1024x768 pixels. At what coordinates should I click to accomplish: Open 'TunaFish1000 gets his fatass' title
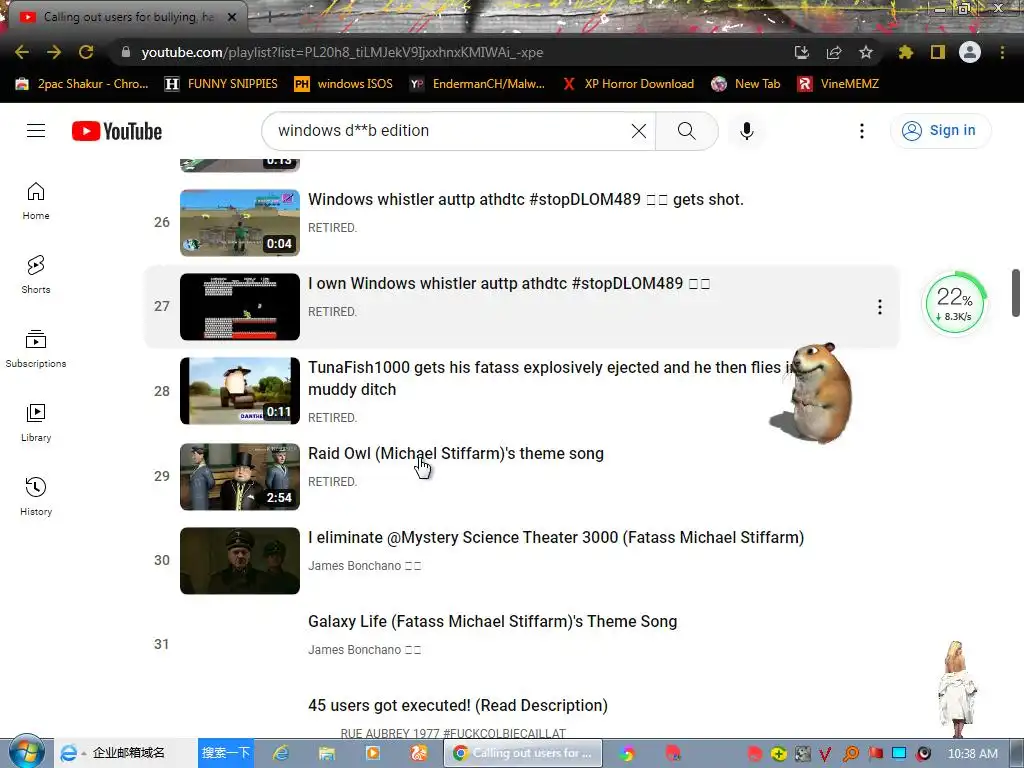(550, 378)
